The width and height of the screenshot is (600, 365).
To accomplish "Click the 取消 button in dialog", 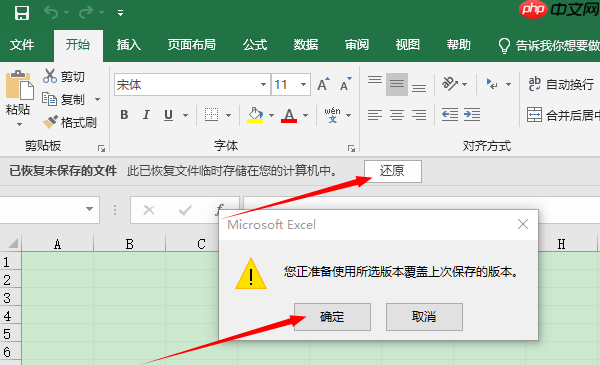I will pos(424,317).
